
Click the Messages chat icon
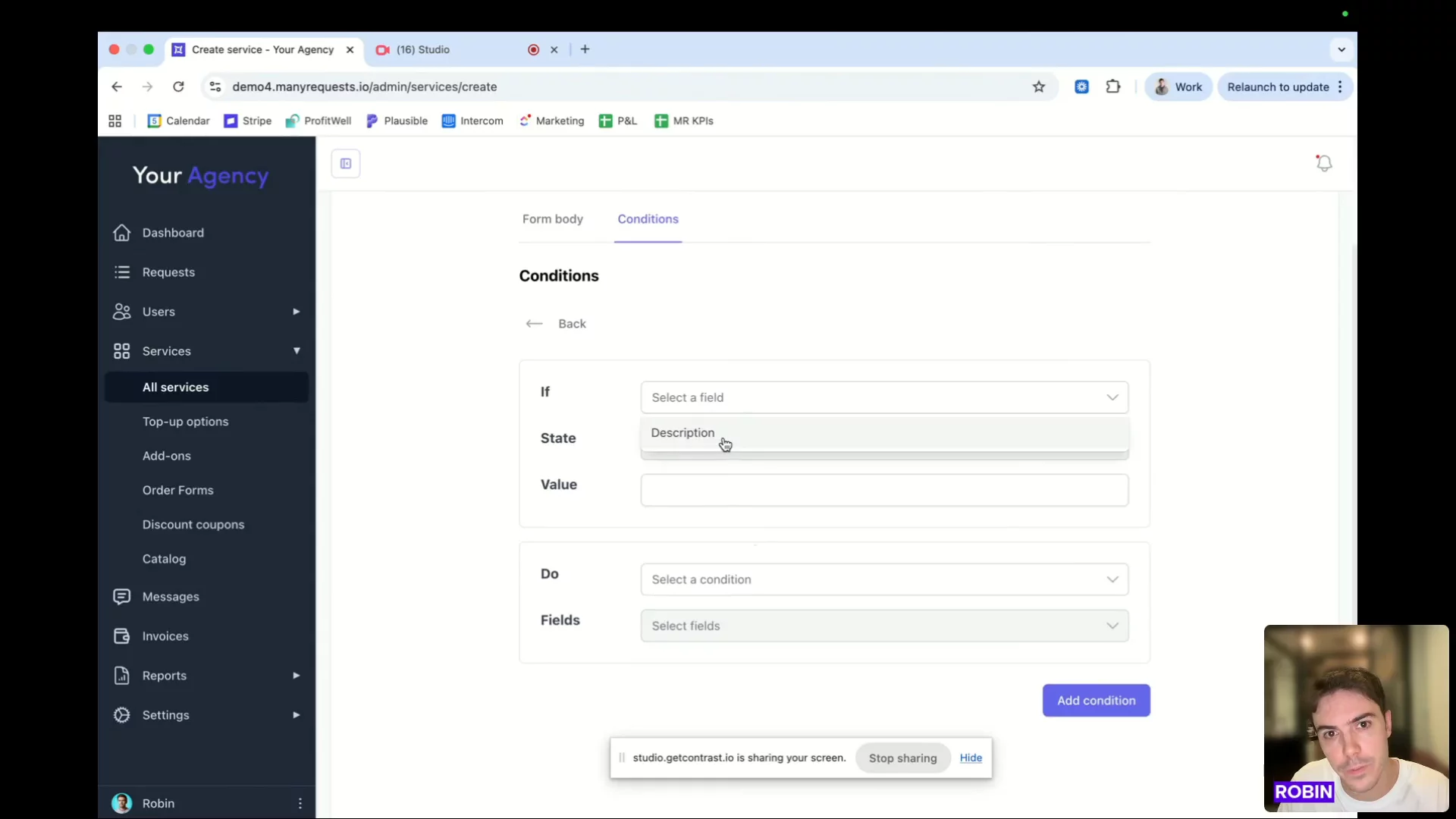coord(122,597)
